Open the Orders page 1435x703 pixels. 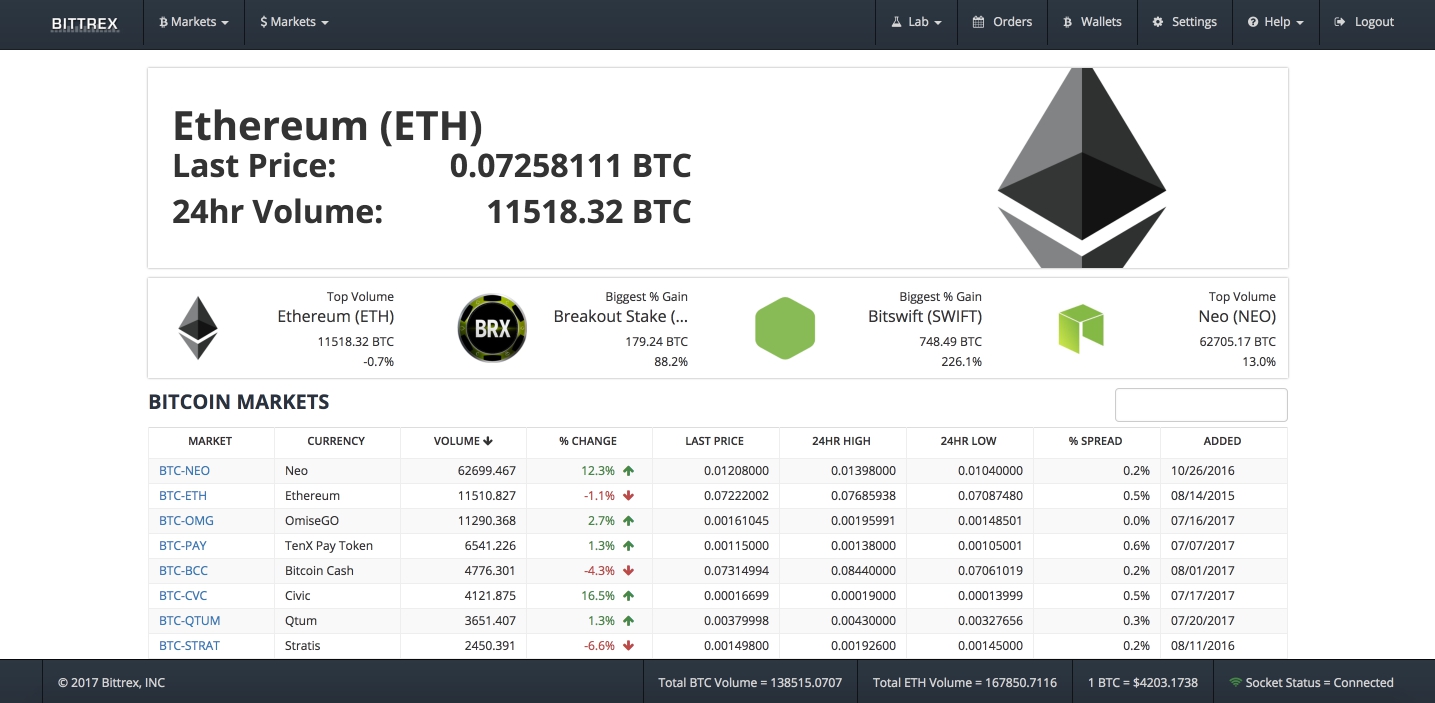click(1002, 22)
